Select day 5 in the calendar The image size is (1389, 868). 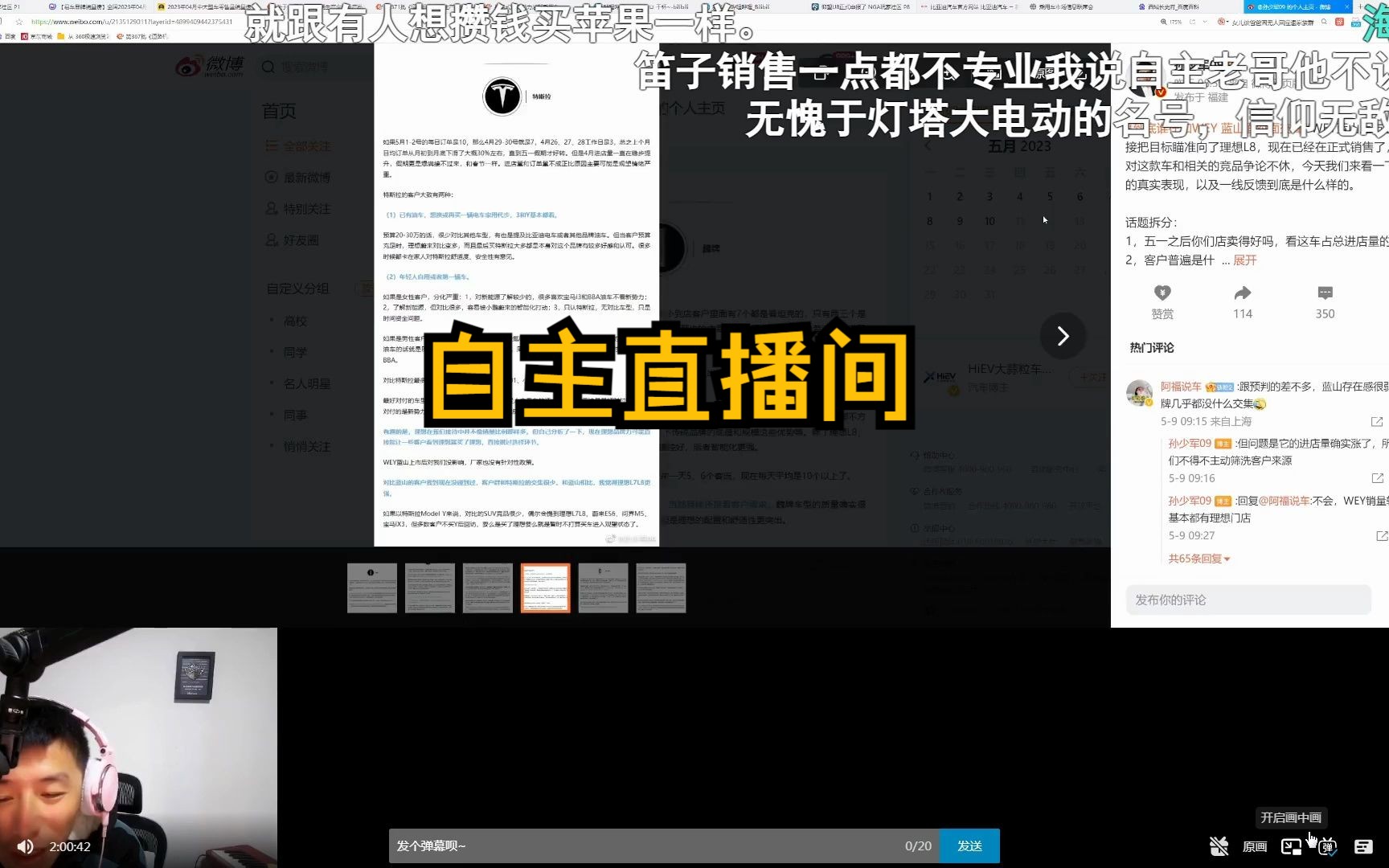[x=1050, y=196]
